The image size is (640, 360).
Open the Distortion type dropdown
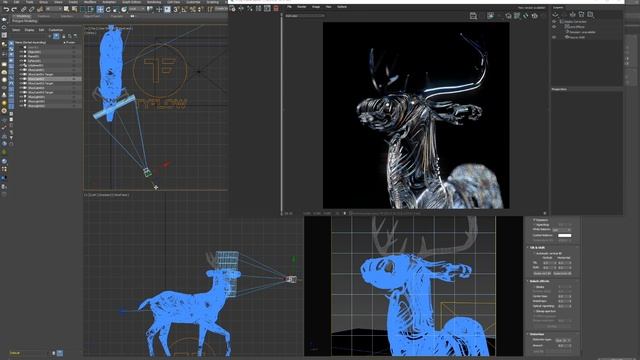(x=563, y=340)
